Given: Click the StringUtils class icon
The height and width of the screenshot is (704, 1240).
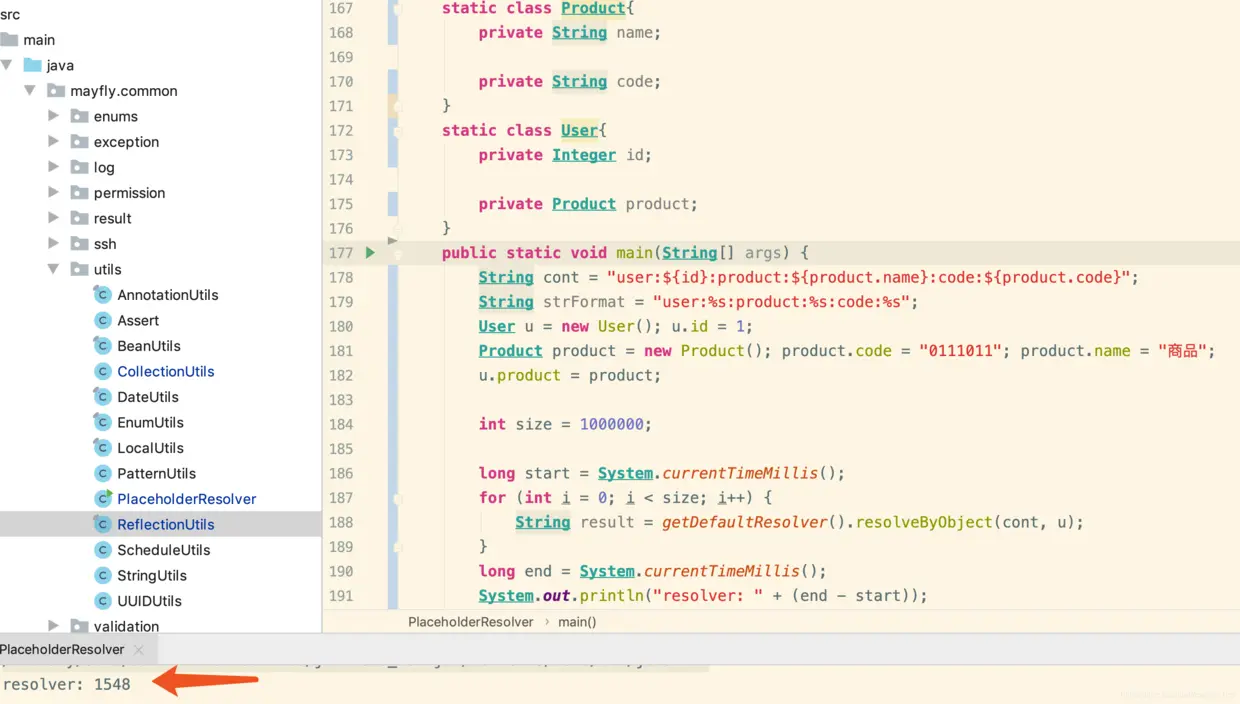Looking at the screenshot, I should (102, 575).
